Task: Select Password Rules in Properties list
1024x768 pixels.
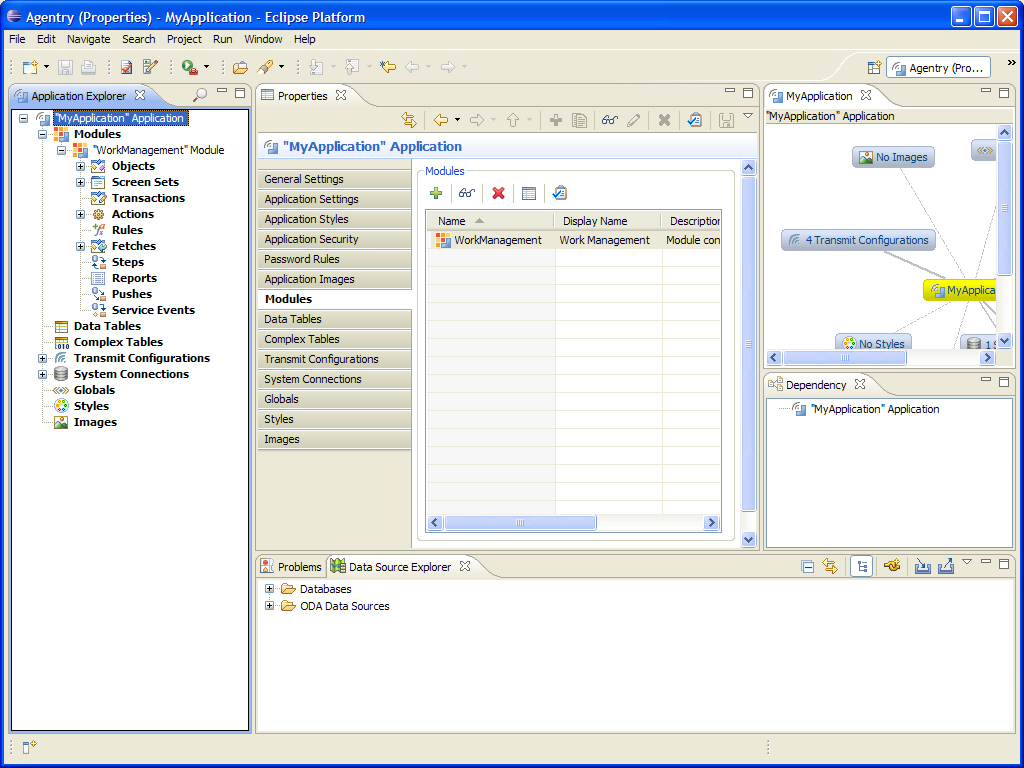Action: [x=334, y=259]
